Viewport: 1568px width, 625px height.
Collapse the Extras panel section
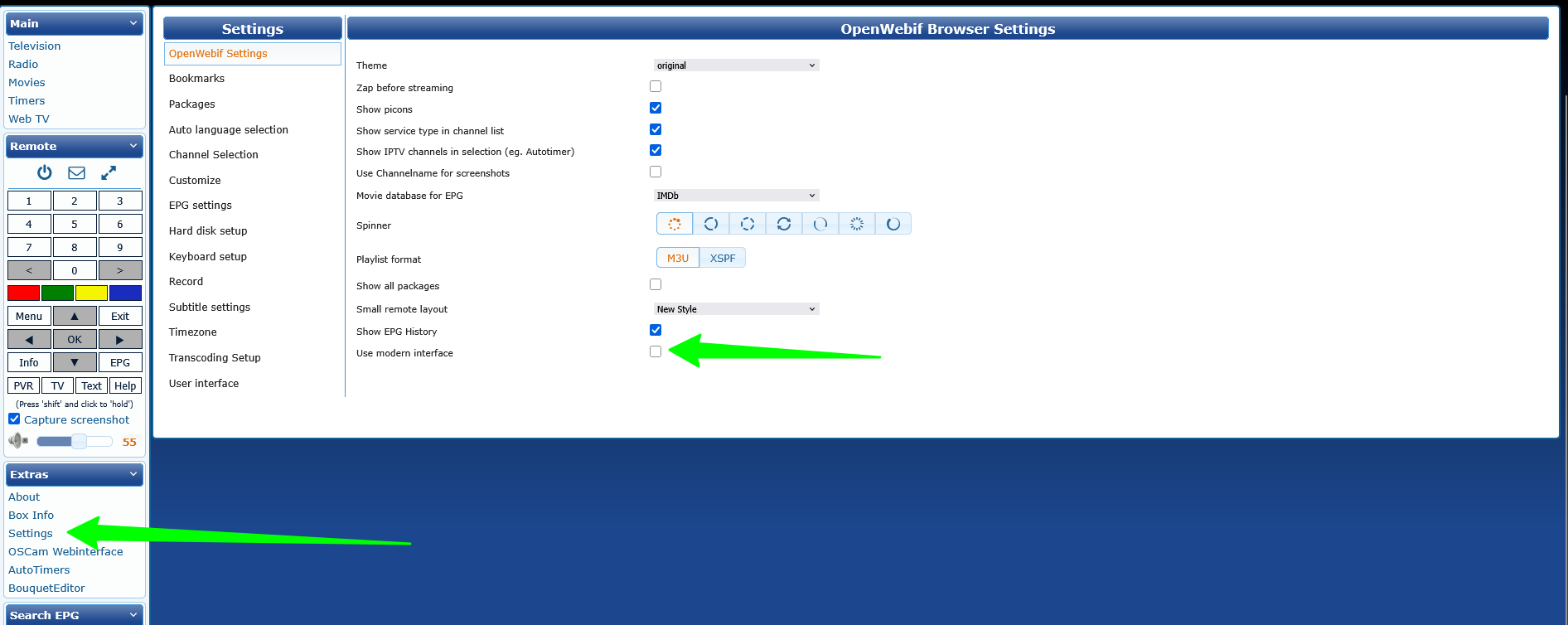[x=133, y=474]
